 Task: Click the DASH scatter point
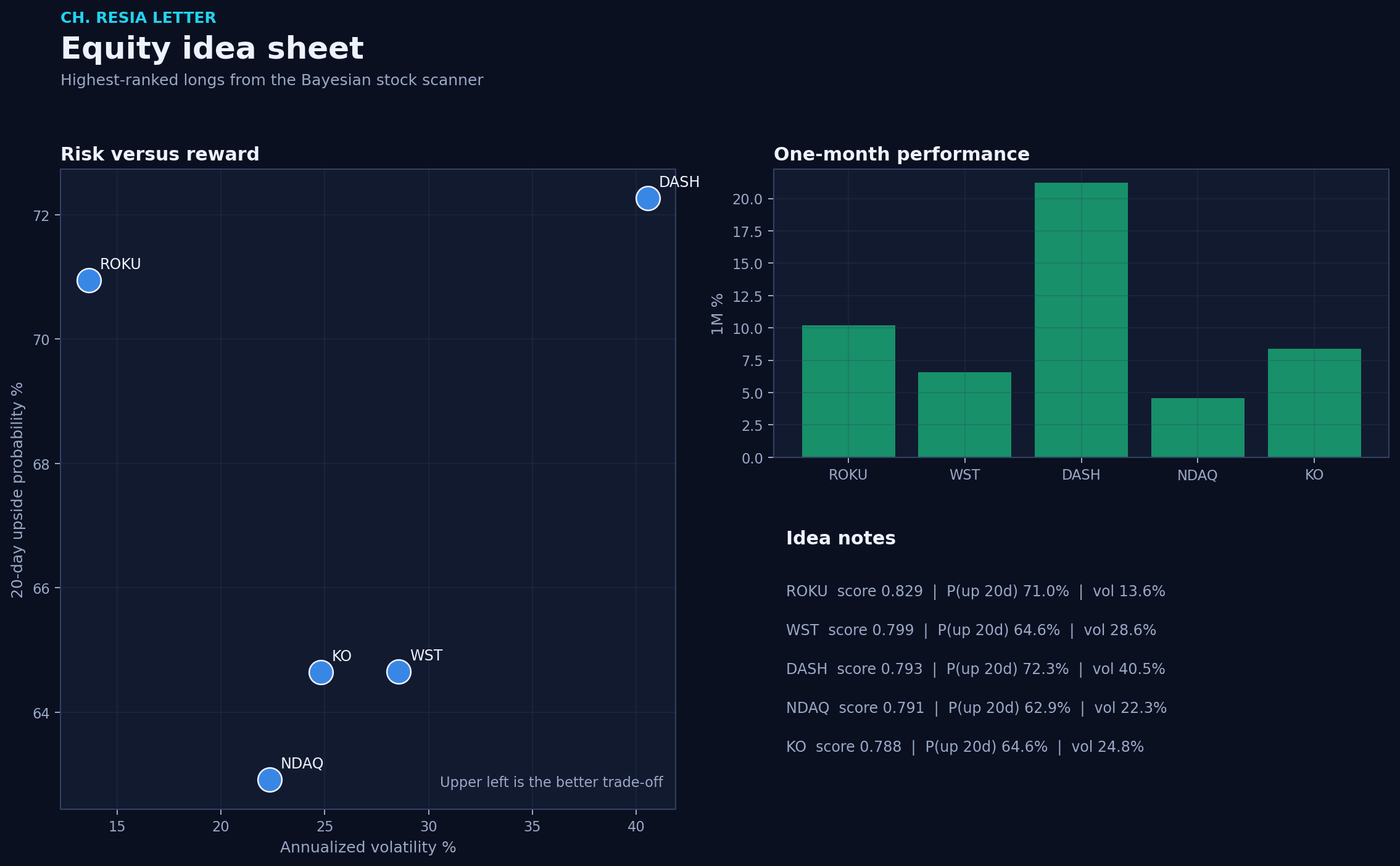[647, 198]
